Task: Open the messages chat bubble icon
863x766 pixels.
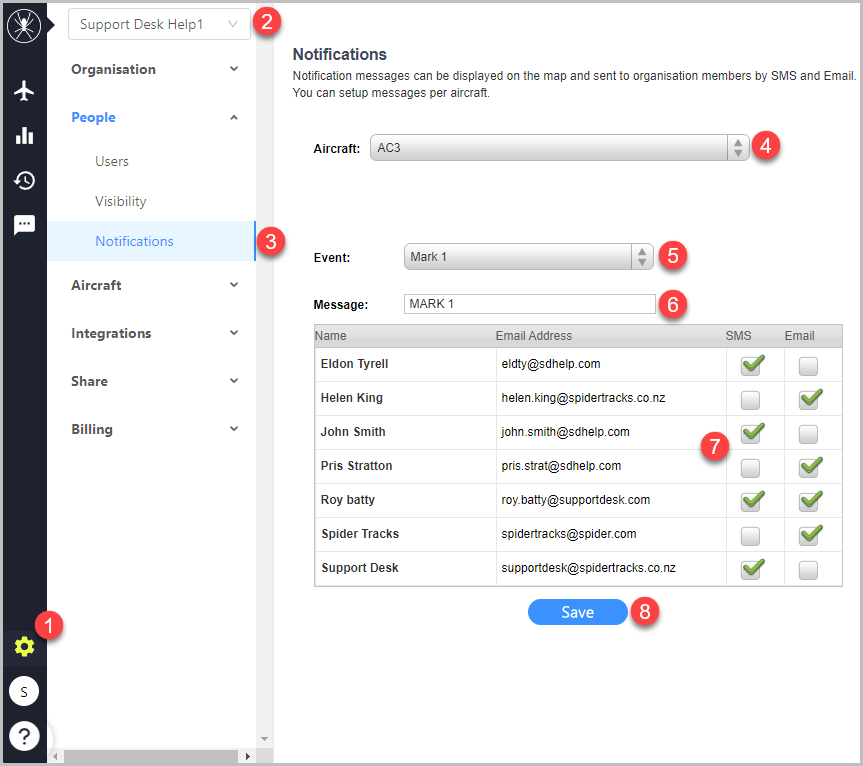Action: click(24, 225)
